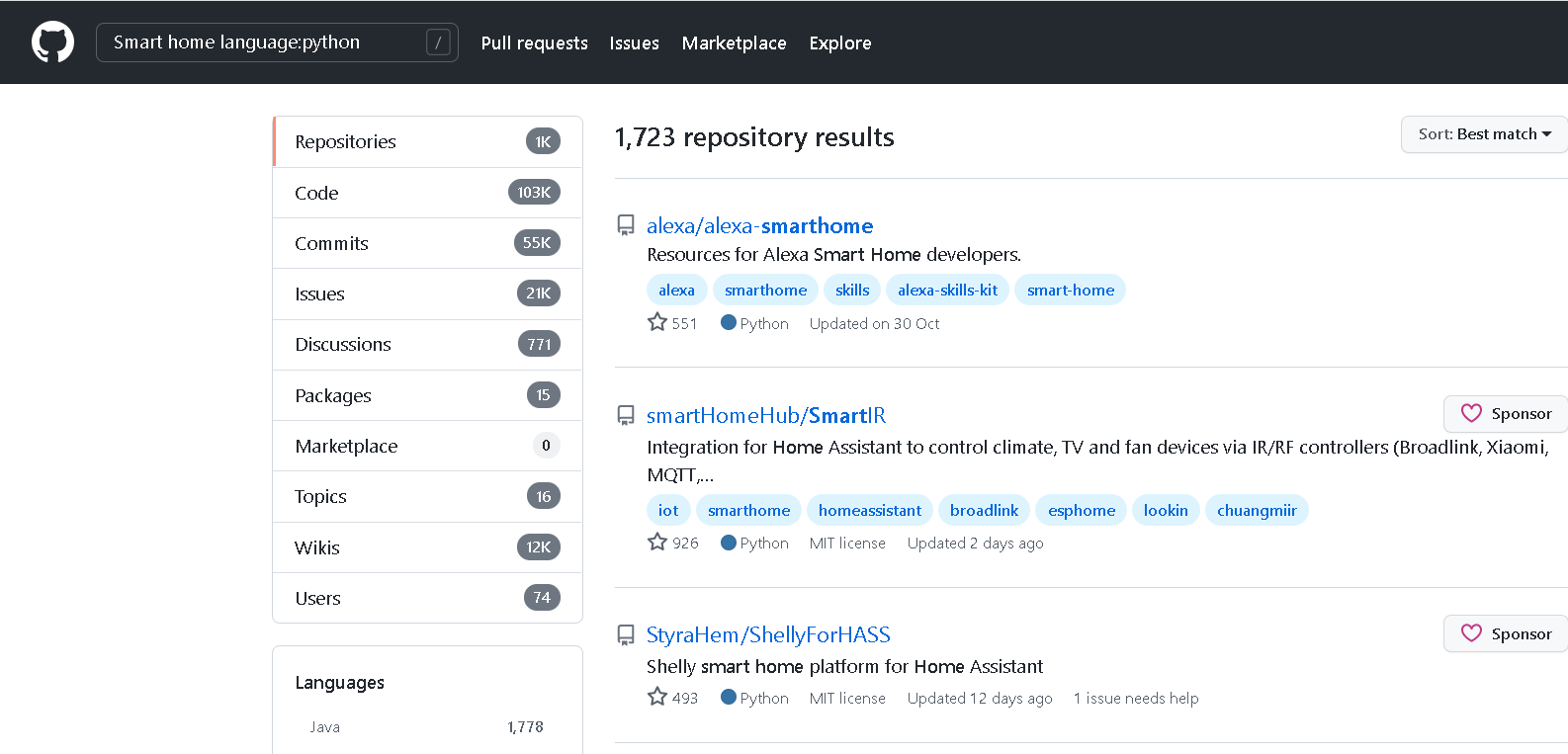Click repository icon beside alexa/alexa-smarthome
The width and height of the screenshot is (1568, 754).
[x=626, y=225]
